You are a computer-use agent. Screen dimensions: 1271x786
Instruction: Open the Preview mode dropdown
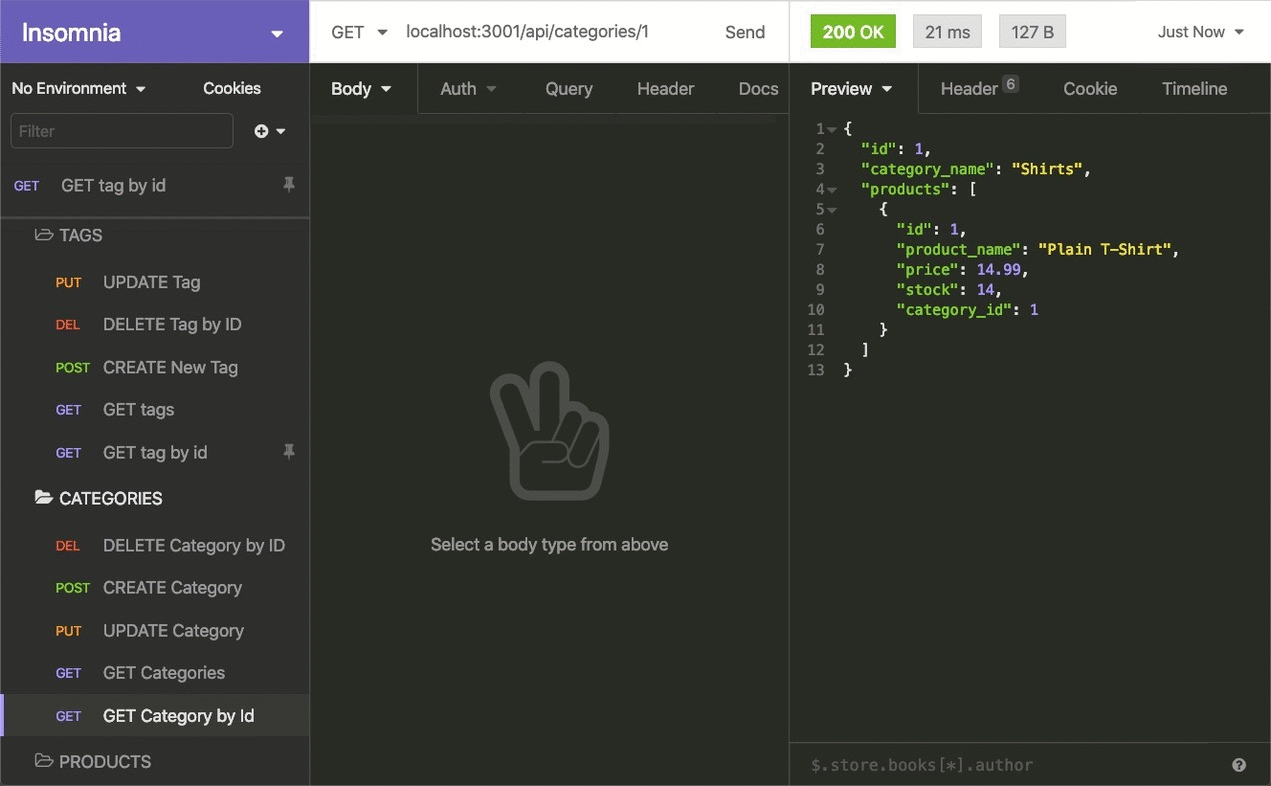[851, 88]
